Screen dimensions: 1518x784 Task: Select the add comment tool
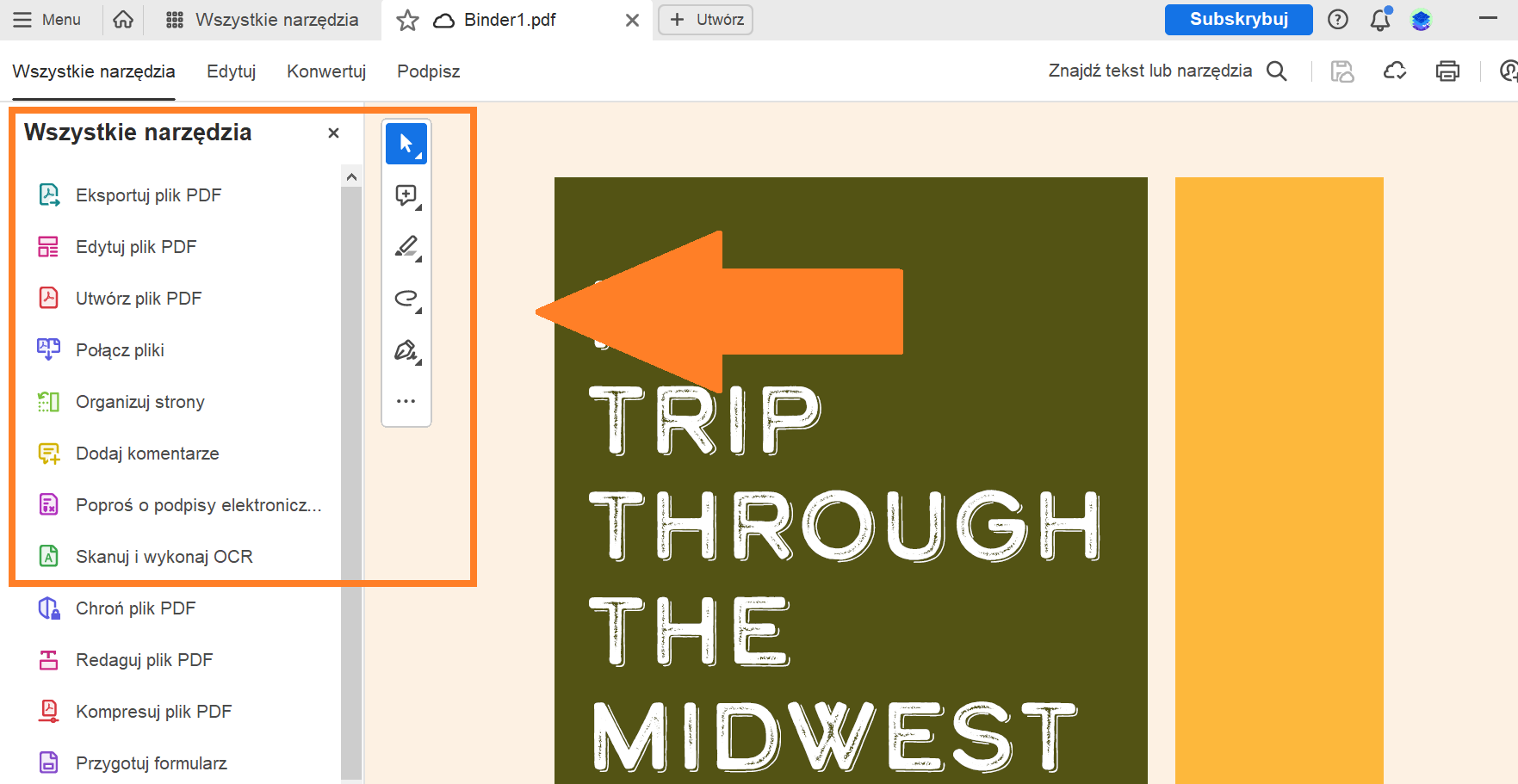pos(406,195)
